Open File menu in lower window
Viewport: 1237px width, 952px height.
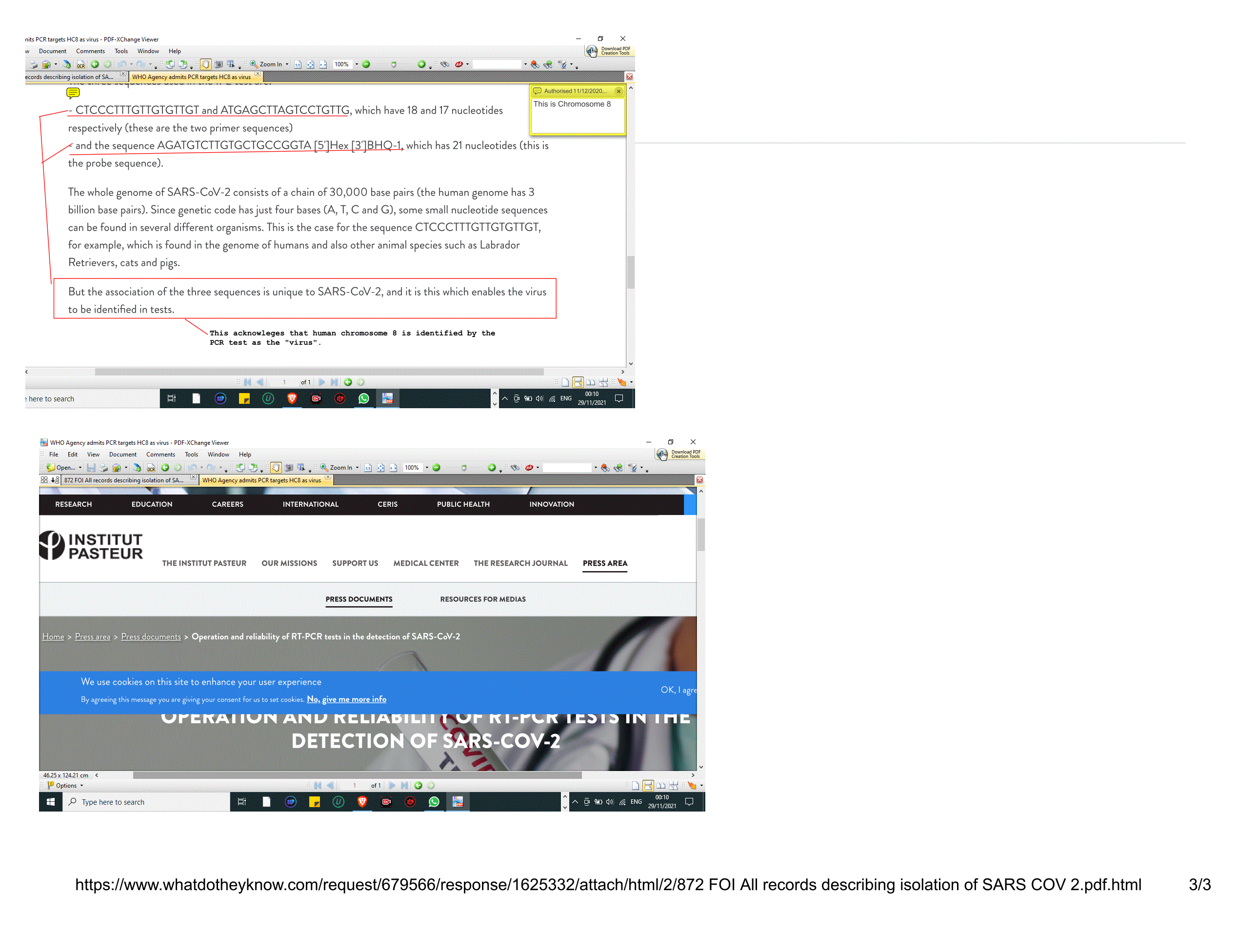coord(54,455)
